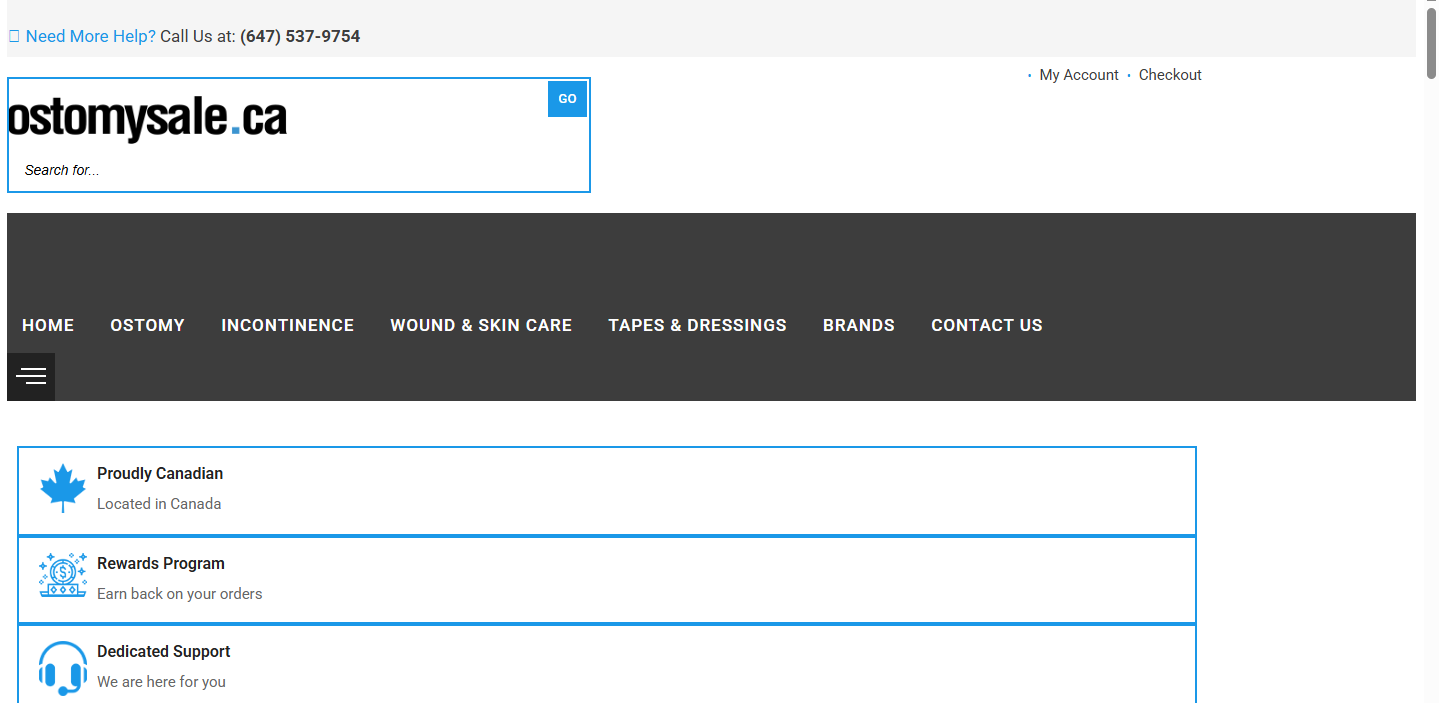This screenshot has width=1439, height=703.
Task: Click the Rewards Program heading
Action: click(161, 563)
